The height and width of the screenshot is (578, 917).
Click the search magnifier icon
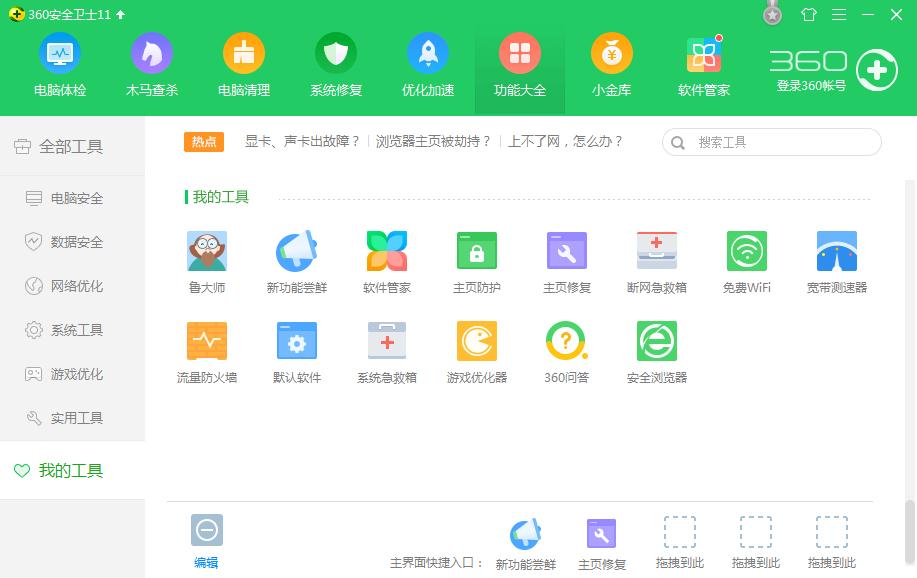[x=678, y=143]
